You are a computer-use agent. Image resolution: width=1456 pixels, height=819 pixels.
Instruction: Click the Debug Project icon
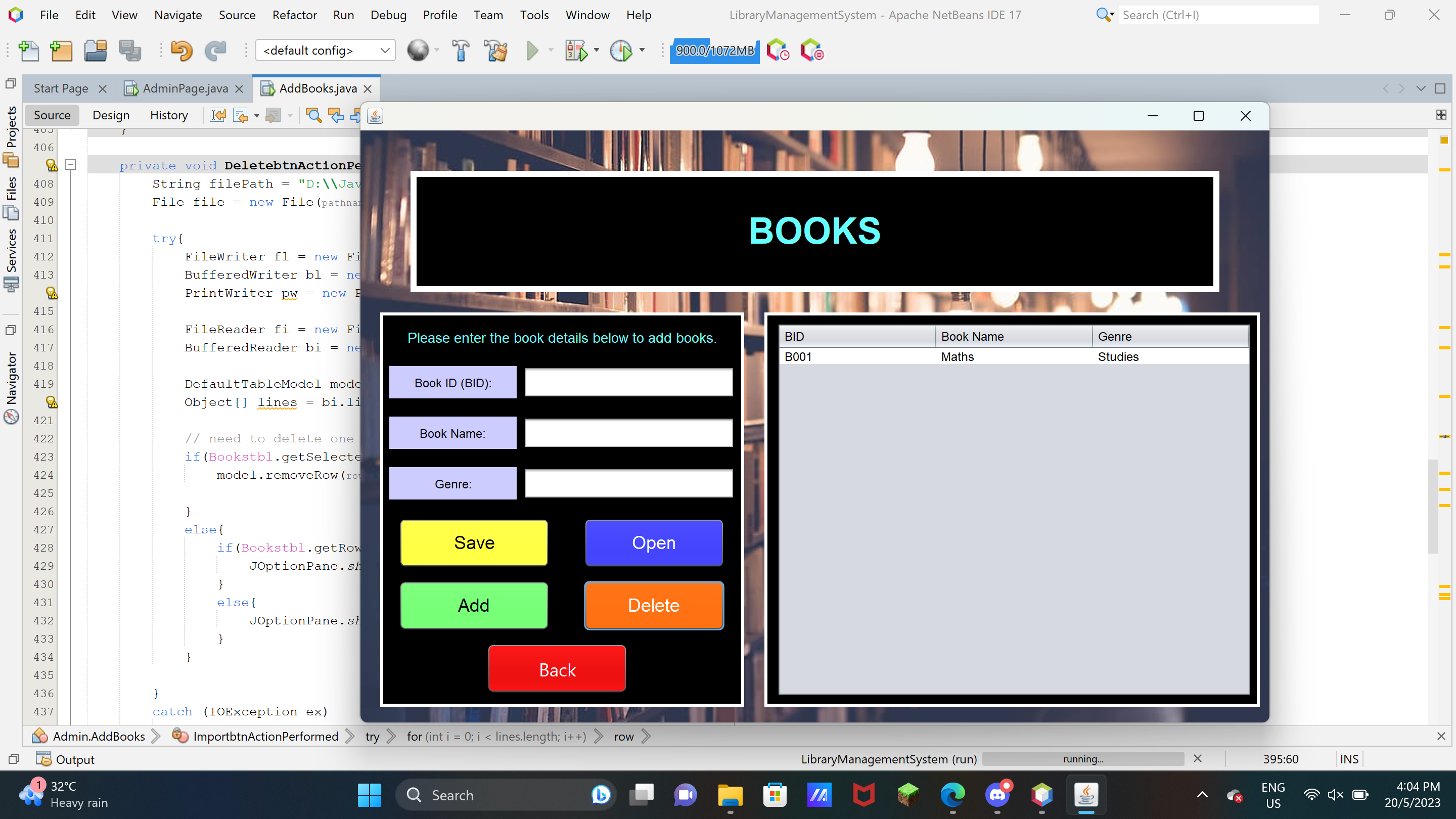click(576, 51)
